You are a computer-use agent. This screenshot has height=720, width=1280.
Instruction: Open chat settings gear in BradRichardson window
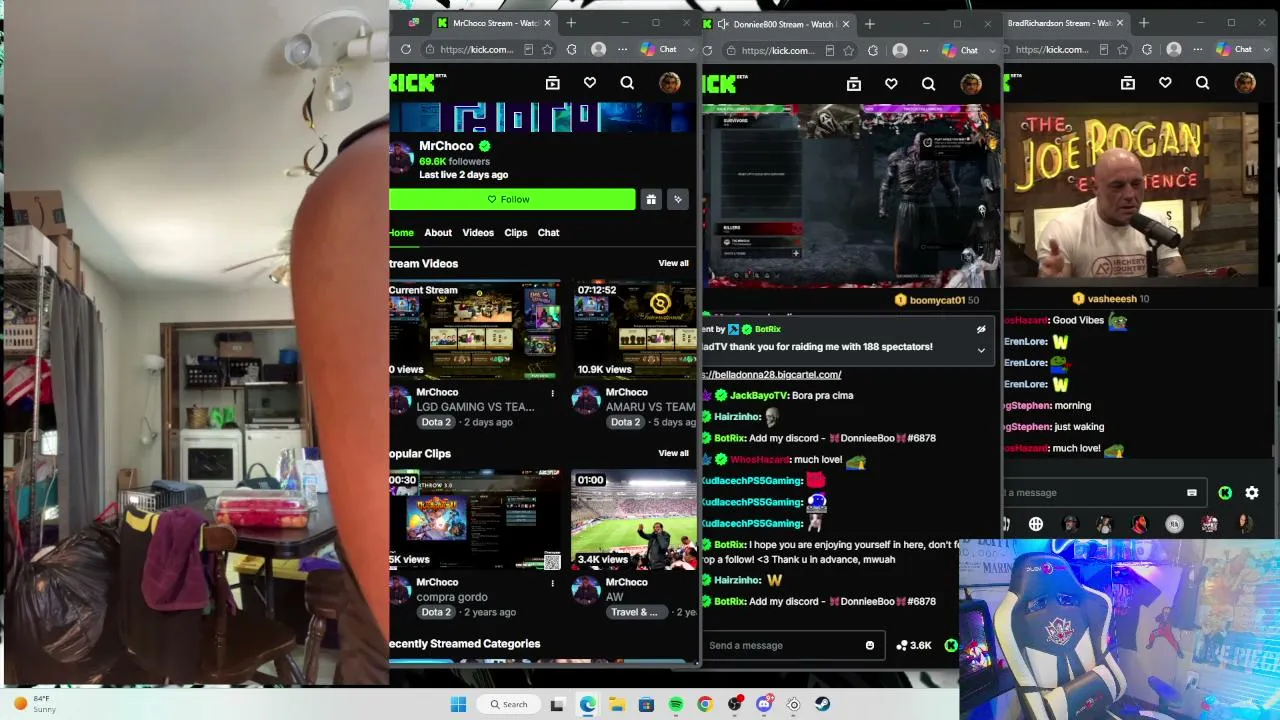coord(1252,492)
